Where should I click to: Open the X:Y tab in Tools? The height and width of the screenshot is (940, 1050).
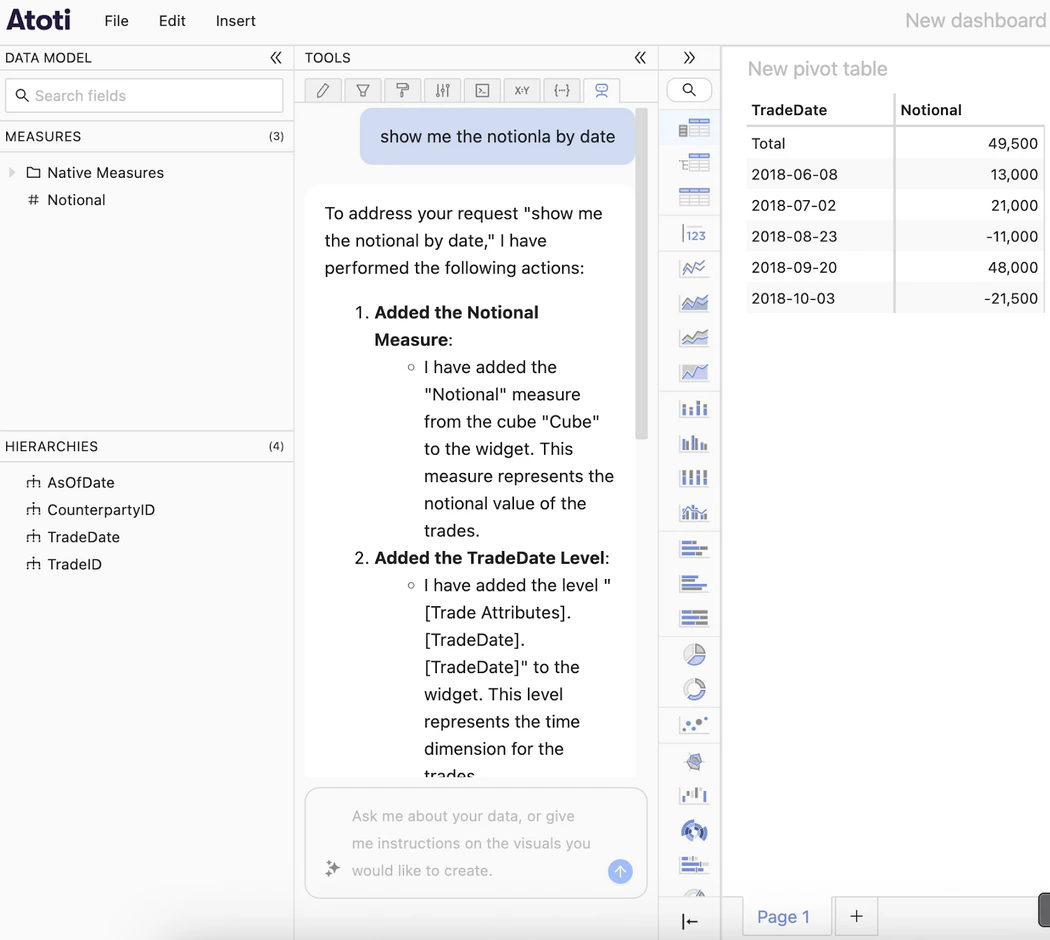click(522, 90)
